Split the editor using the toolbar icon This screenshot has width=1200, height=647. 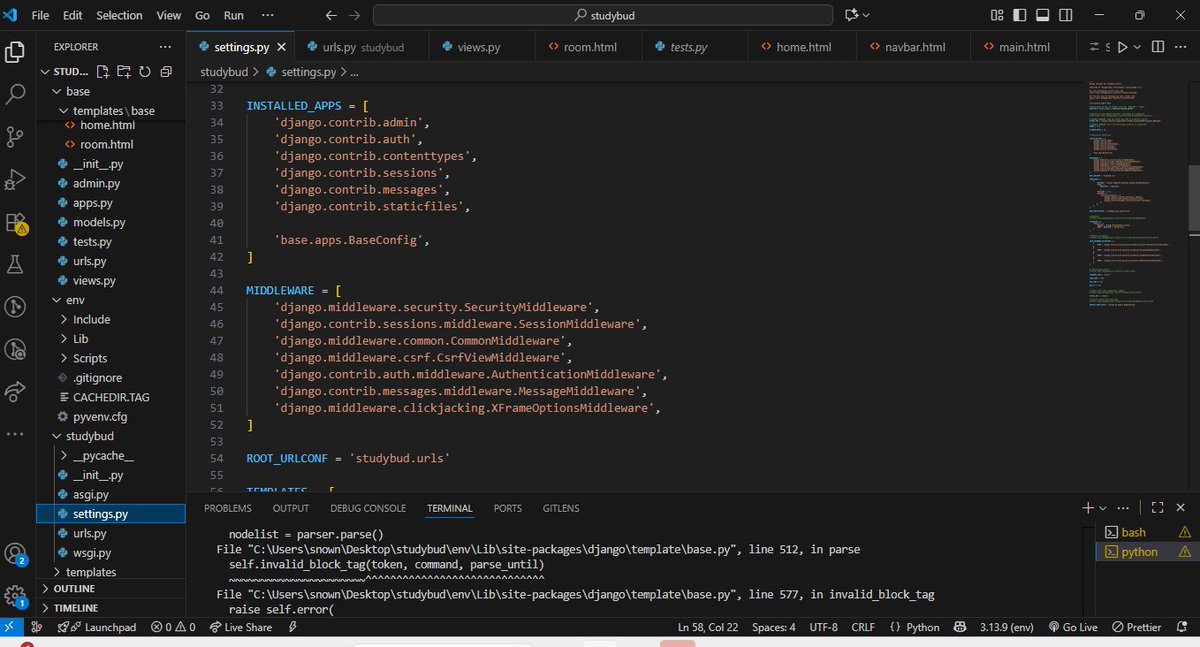point(1158,46)
